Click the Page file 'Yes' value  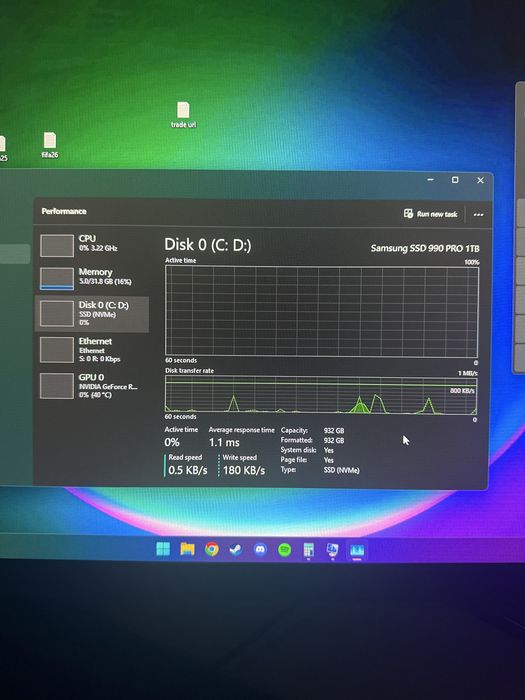click(x=329, y=460)
